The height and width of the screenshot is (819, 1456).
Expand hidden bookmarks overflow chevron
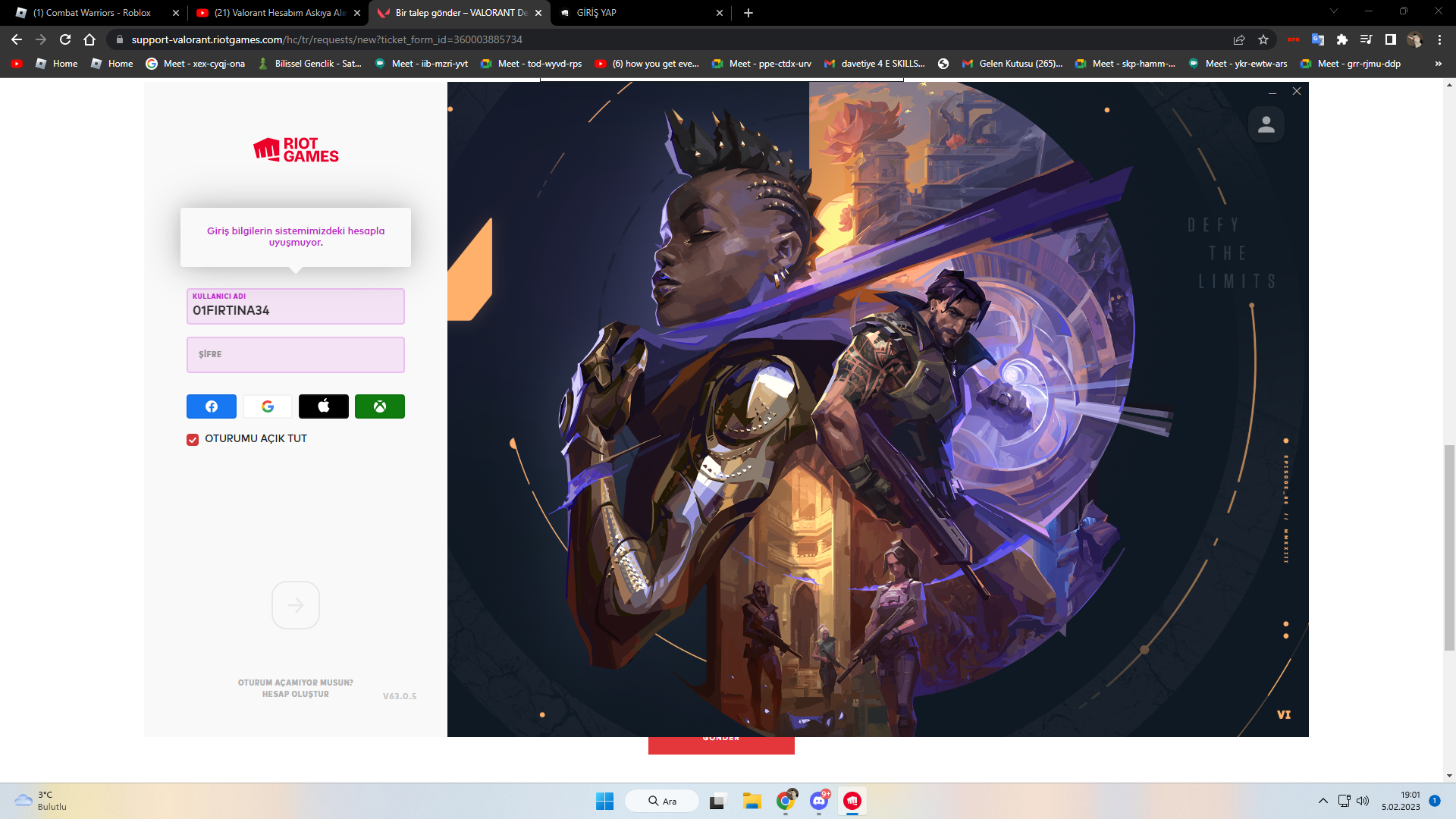pos(1438,64)
